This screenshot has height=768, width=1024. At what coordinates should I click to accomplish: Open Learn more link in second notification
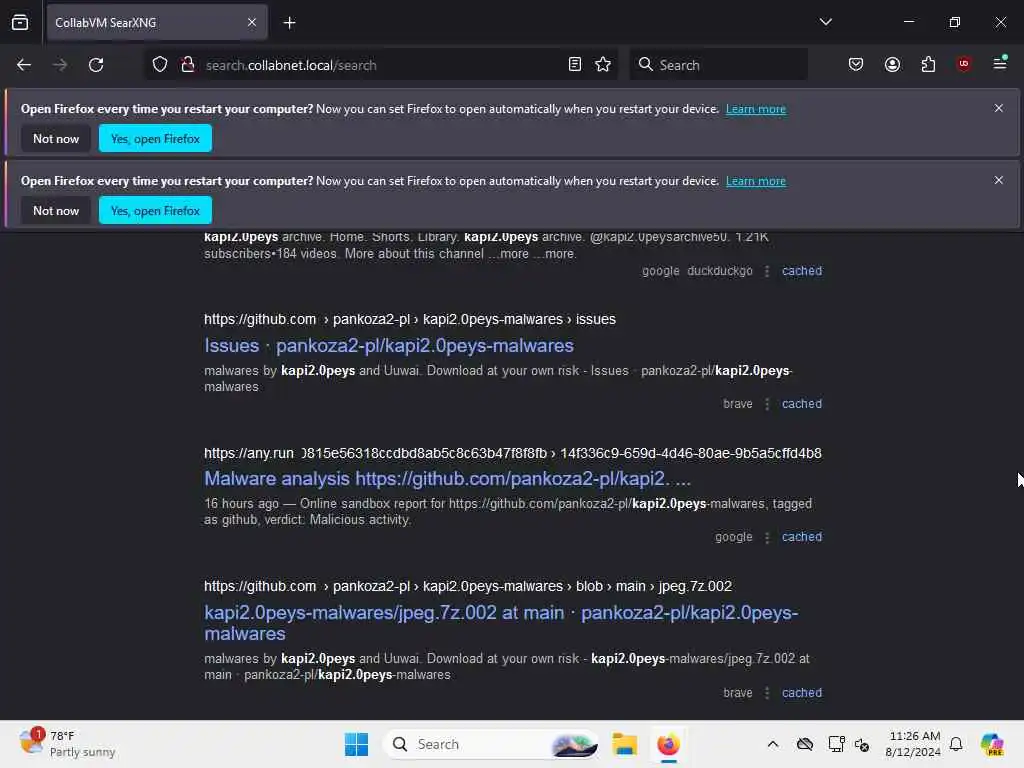coord(756,181)
